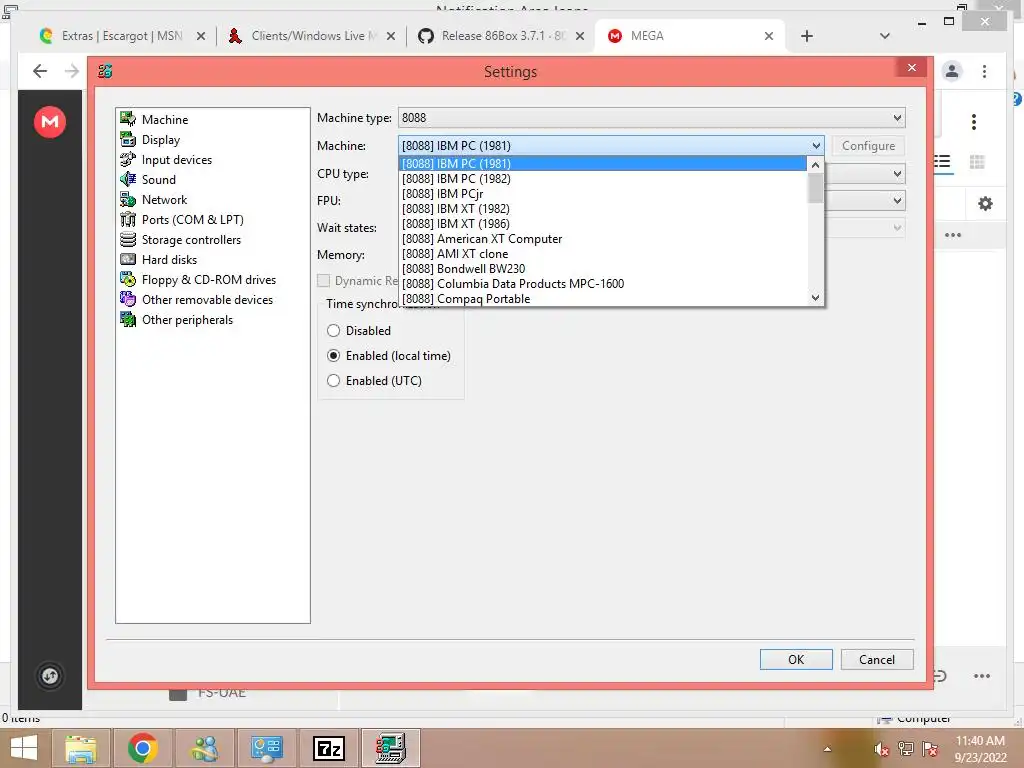The width and height of the screenshot is (1024, 768).
Task: Choose [8088] IBM XT (1986)
Action: [603, 223]
